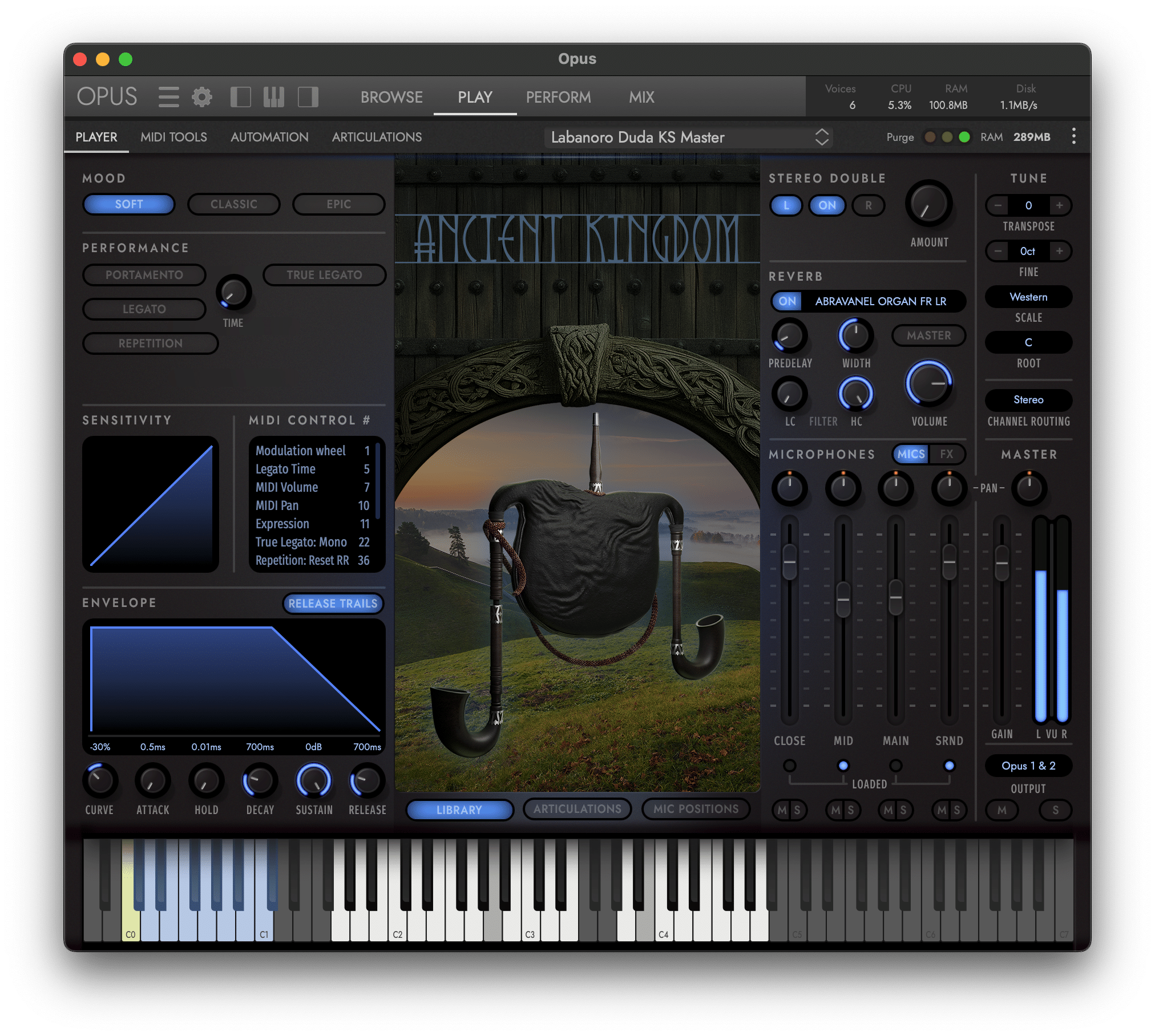This screenshot has width=1155, height=1036.
Task: Click the envelope Release knob
Action: 367,780
